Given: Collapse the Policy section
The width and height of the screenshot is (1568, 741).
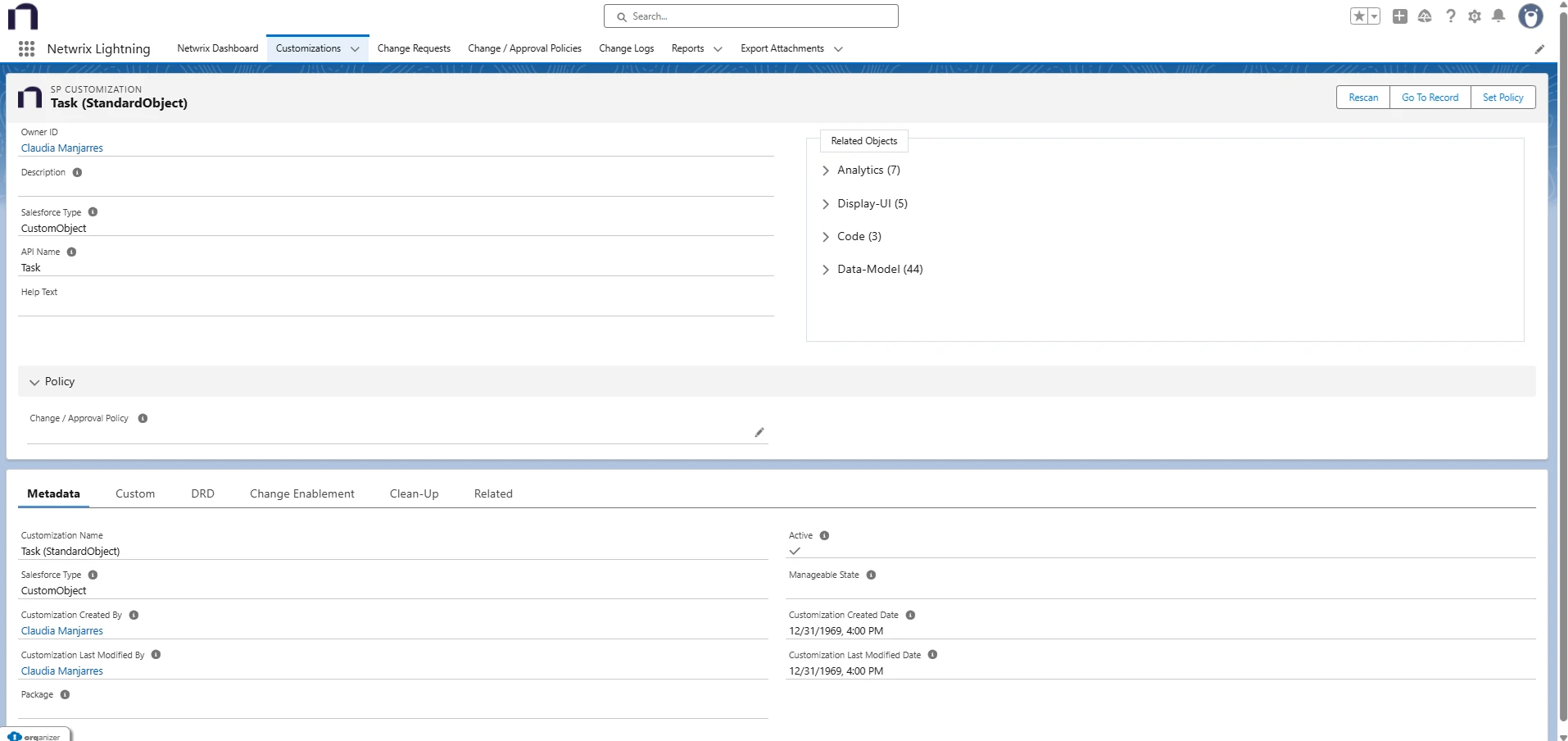Looking at the screenshot, I should coord(34,382).
